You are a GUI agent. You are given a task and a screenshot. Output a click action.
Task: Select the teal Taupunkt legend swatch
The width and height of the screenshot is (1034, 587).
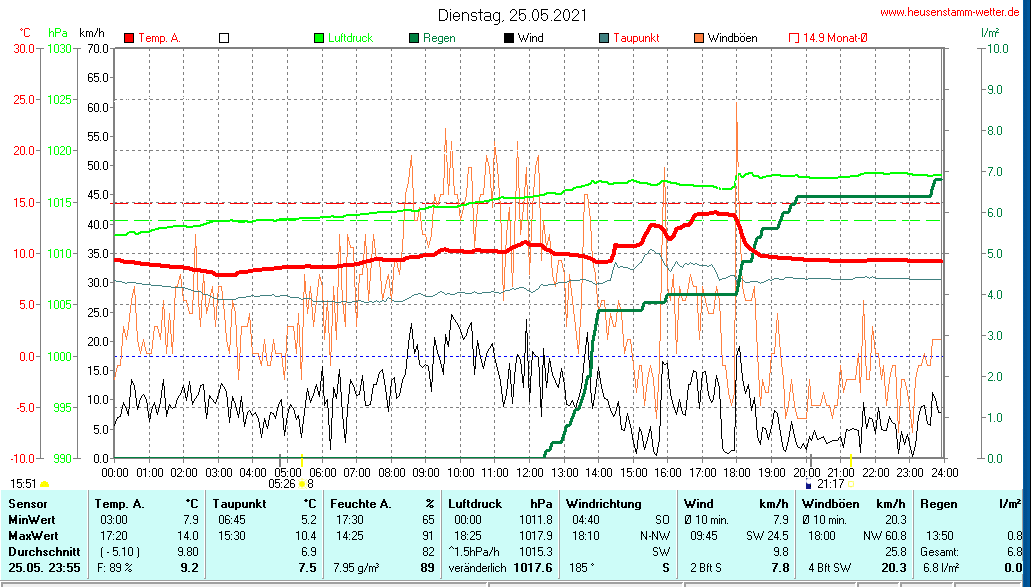(x=604, y=38)
